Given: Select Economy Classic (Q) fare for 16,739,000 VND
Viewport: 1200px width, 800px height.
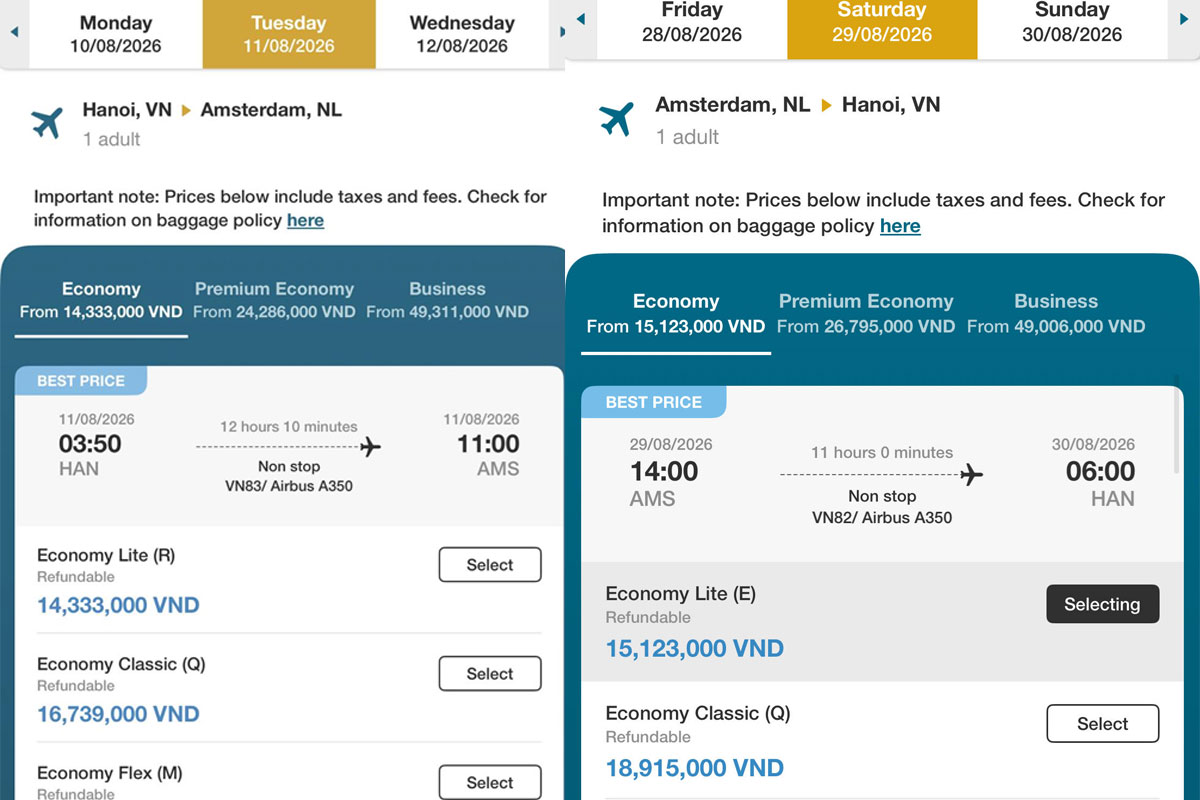Looking at the screenshot, I should tap(490, 674).
